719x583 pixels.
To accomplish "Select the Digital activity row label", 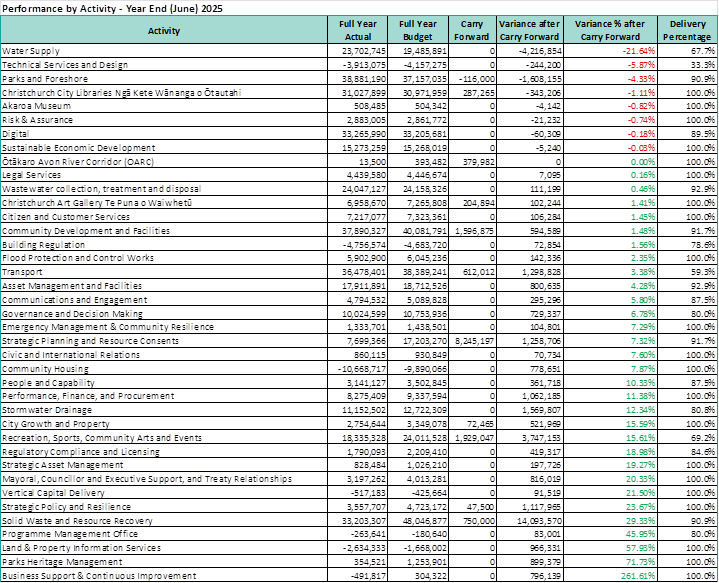I will (16, 132).
